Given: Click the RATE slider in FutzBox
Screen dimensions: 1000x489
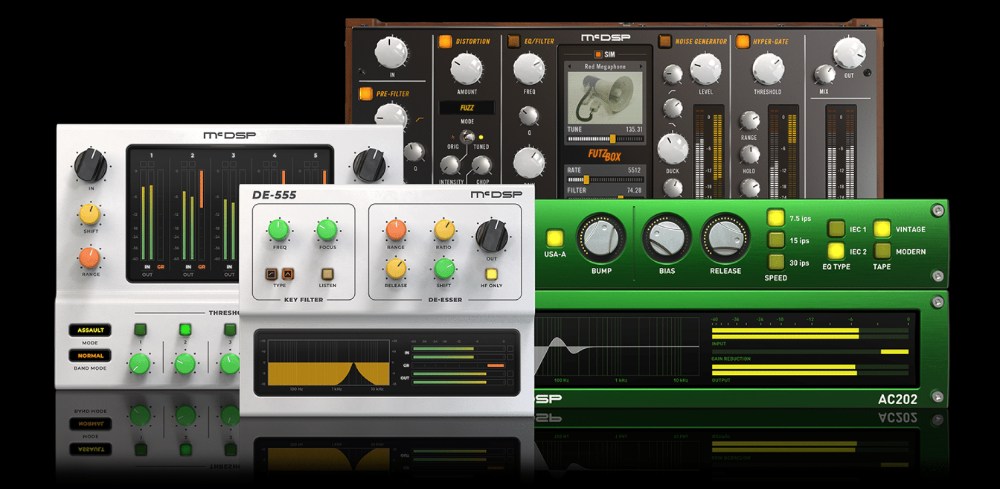Looking at the screenshot, I should [605, 180].
